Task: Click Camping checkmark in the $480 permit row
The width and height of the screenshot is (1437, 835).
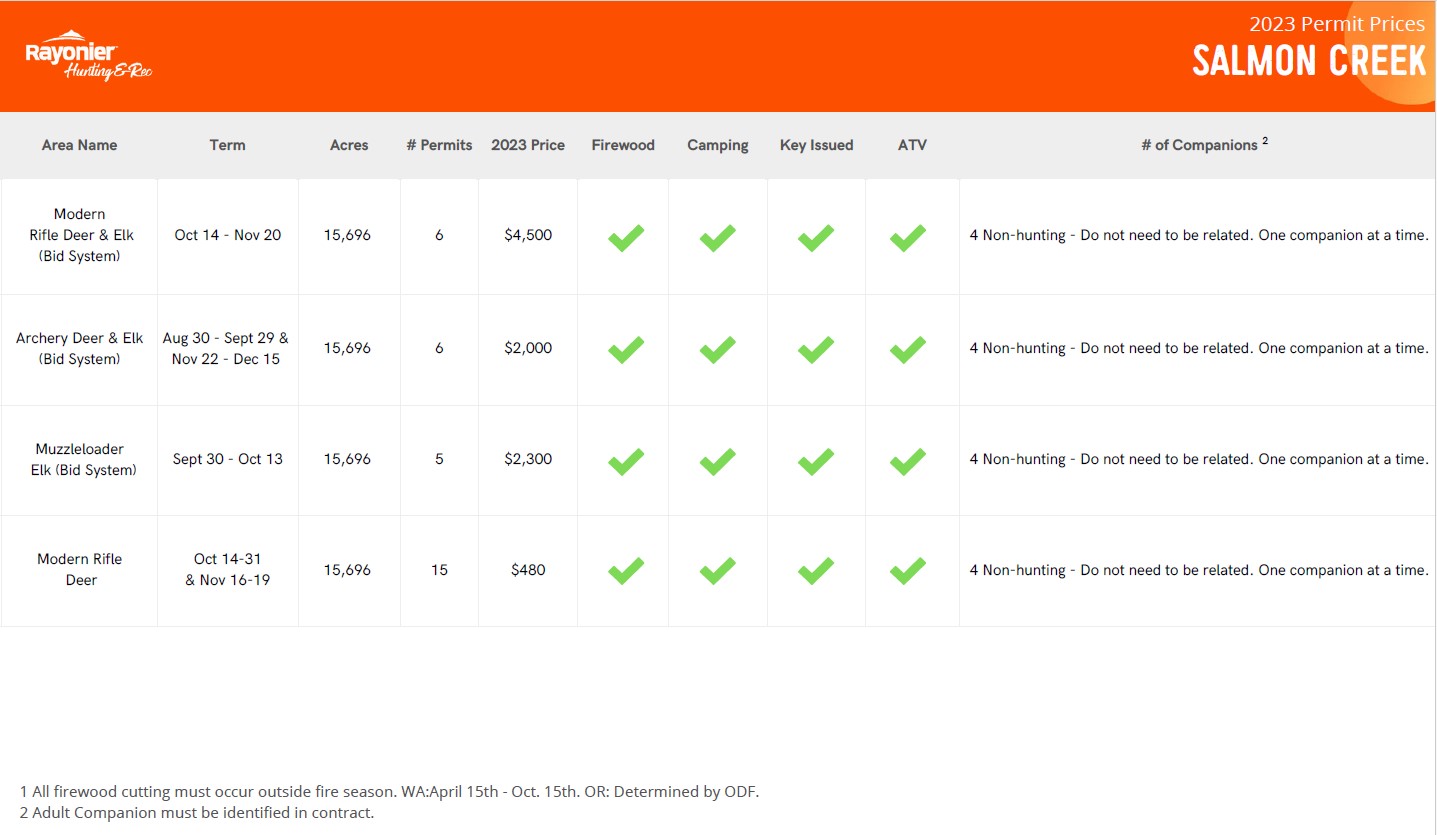Action: tap(717, 570)
